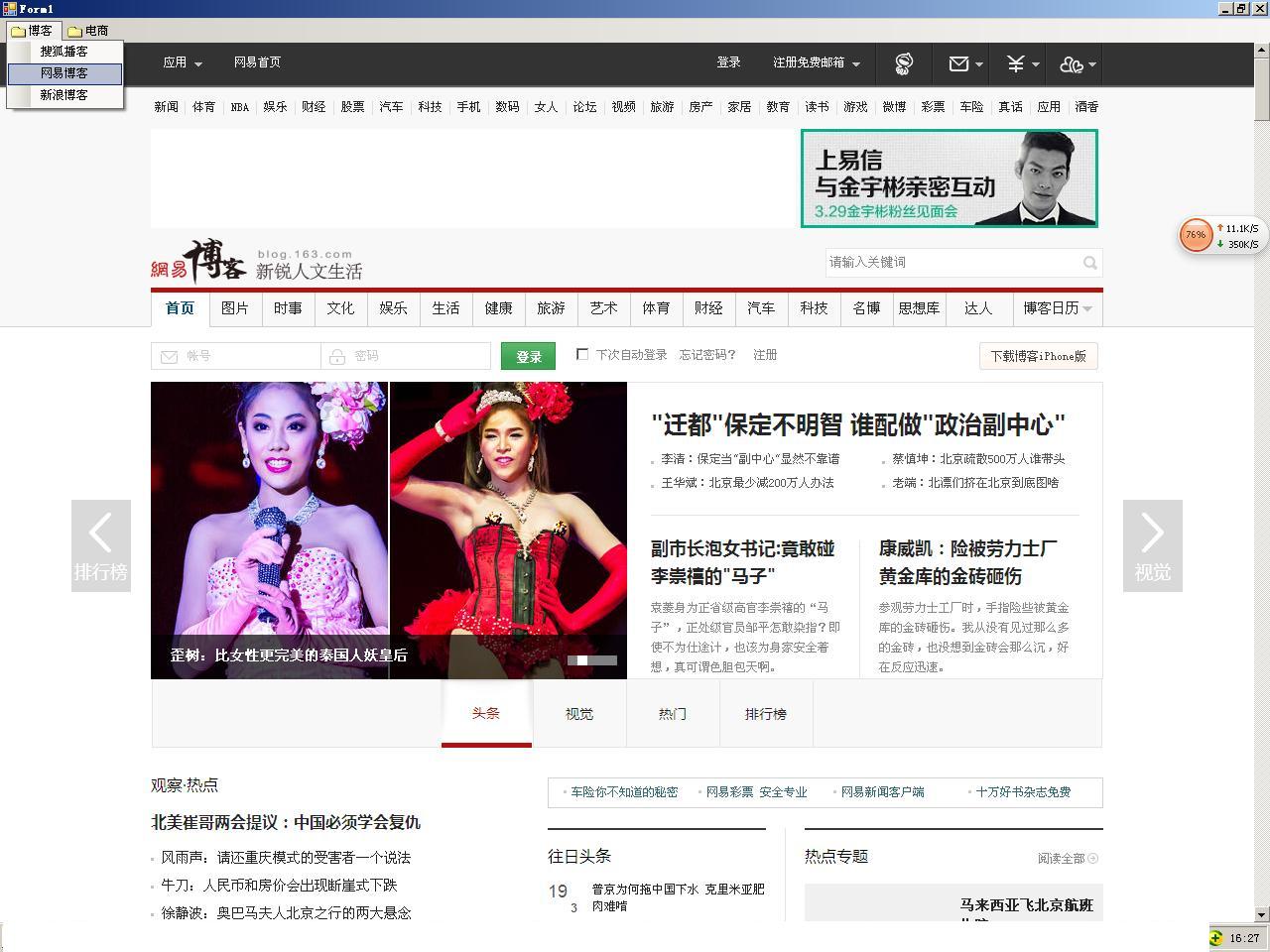Expand the 应用 dropdown in the top bar
This screenshot has width=1270, height=952.
[183, 62]
